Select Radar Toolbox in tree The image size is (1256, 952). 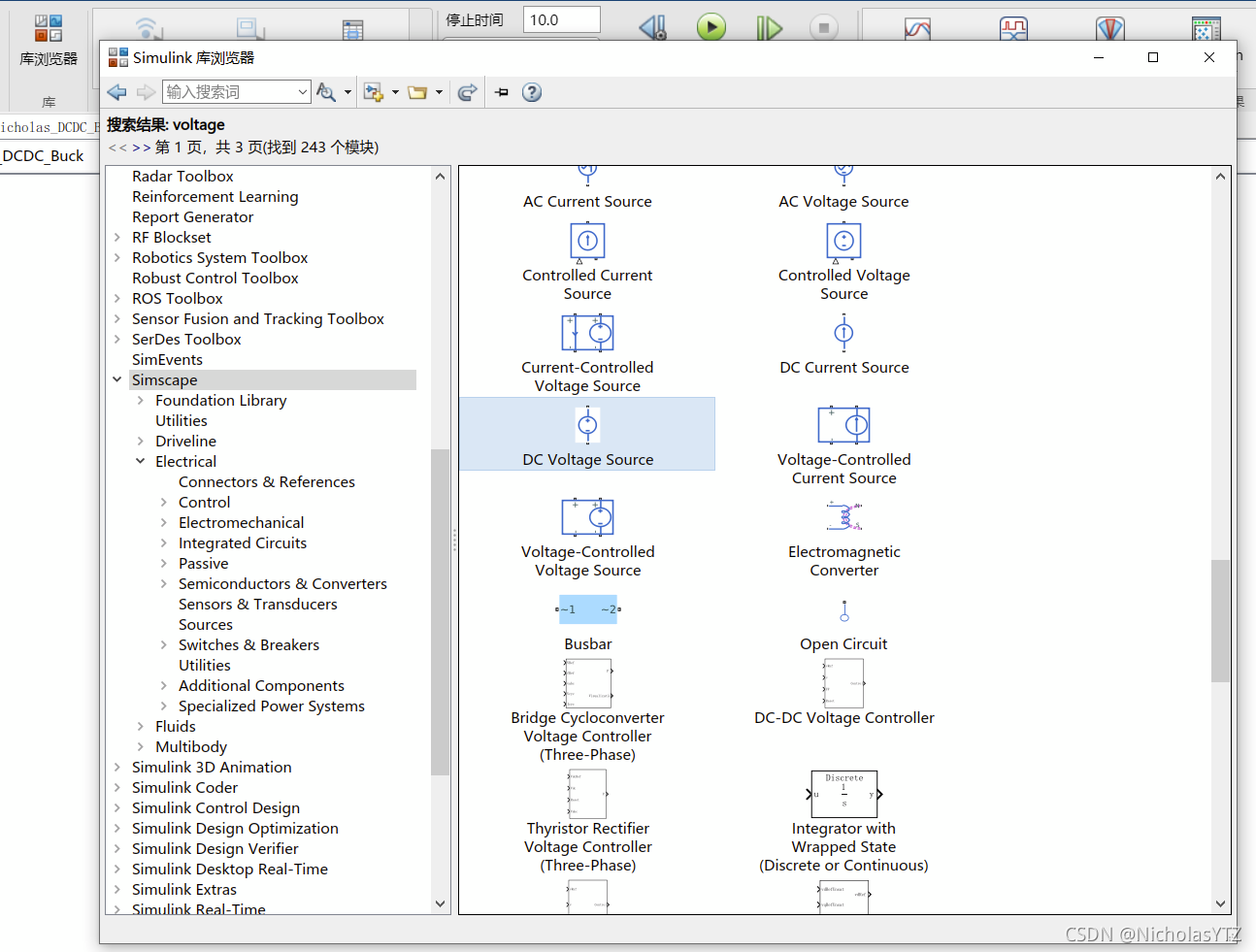pos(182,176)
